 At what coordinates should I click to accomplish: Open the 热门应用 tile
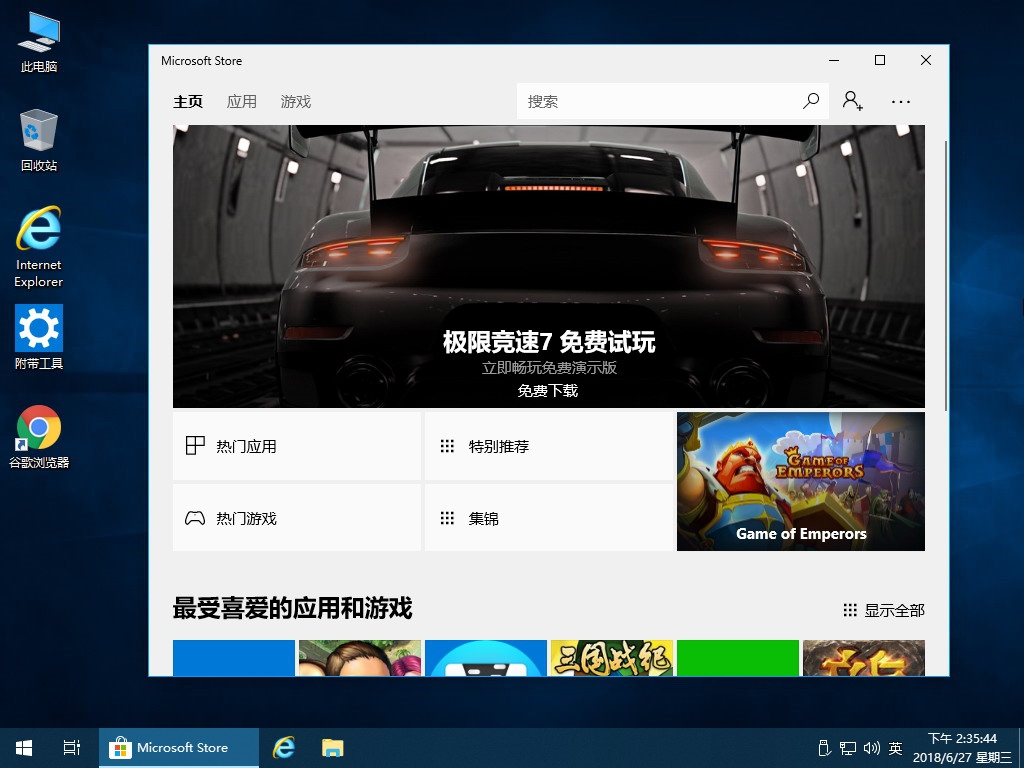(296, 446)
